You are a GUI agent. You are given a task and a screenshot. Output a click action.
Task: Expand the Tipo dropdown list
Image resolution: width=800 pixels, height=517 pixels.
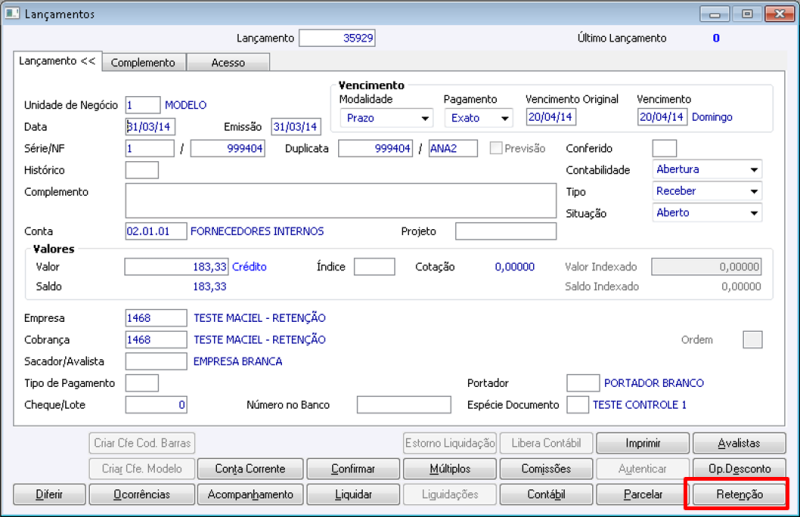click(x=707, y=191)
